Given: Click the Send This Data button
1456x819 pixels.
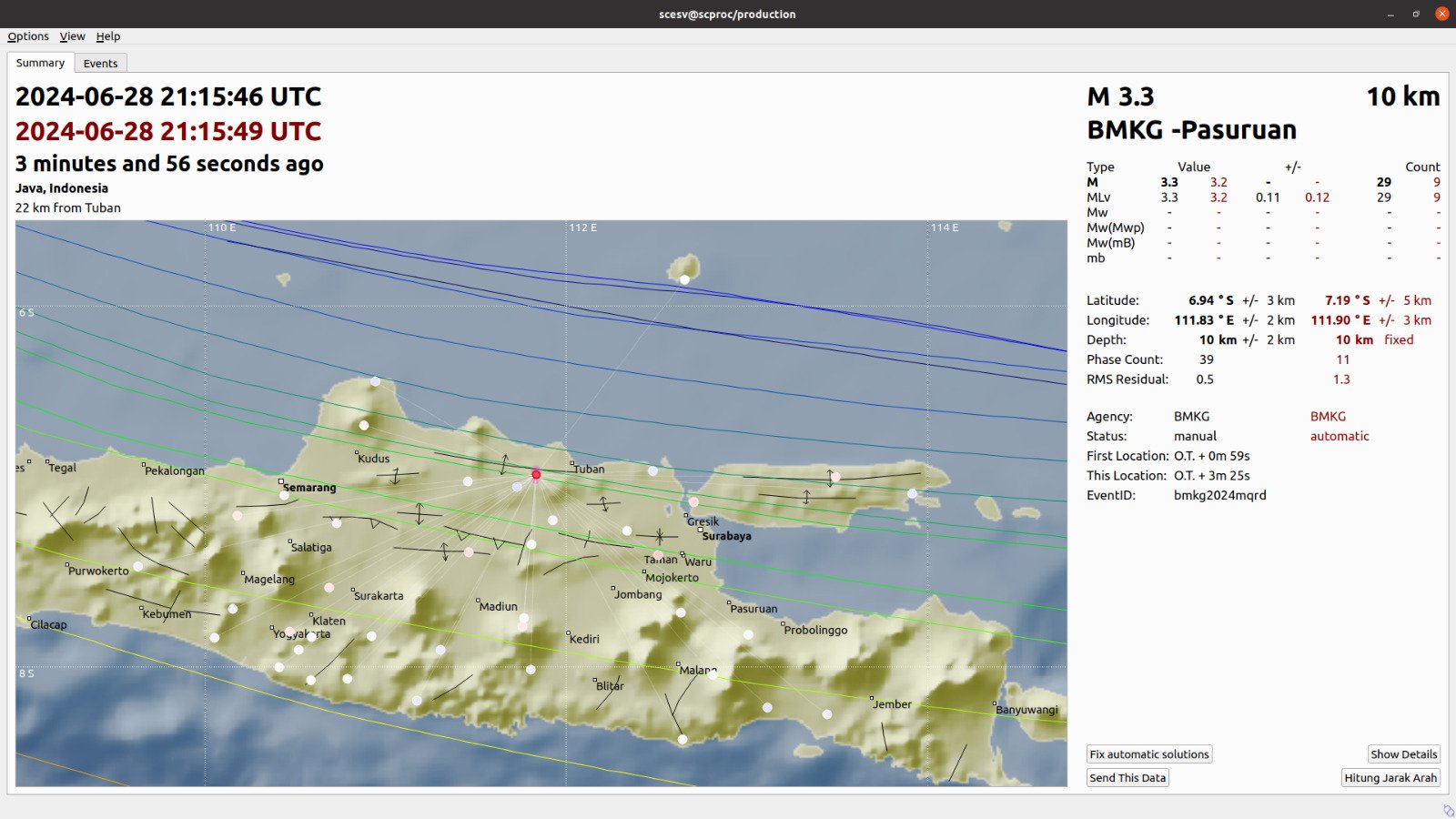Looking at the screenshot, I should 1127,778.
